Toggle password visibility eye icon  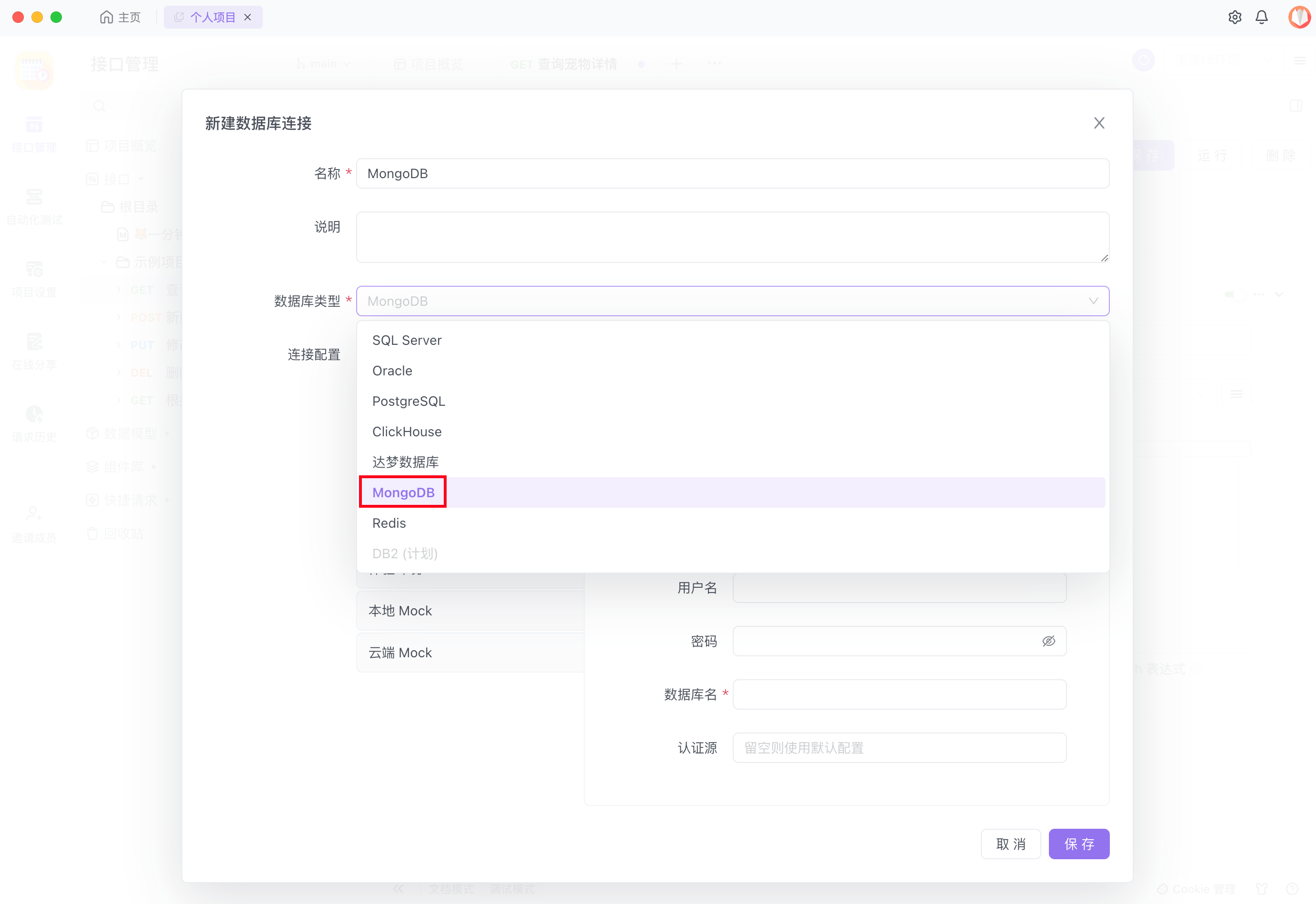(1048, 641)
